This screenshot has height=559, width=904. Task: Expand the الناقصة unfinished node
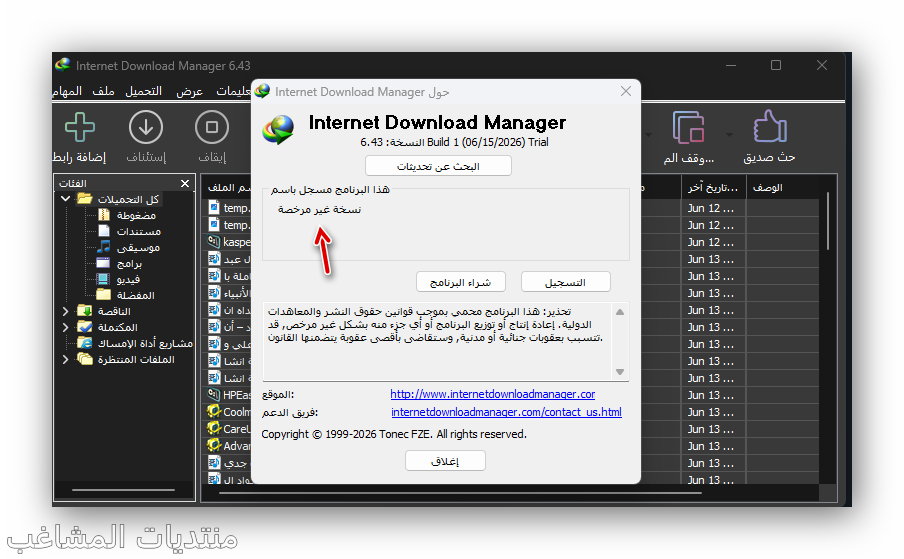click(x=65, y=311)
